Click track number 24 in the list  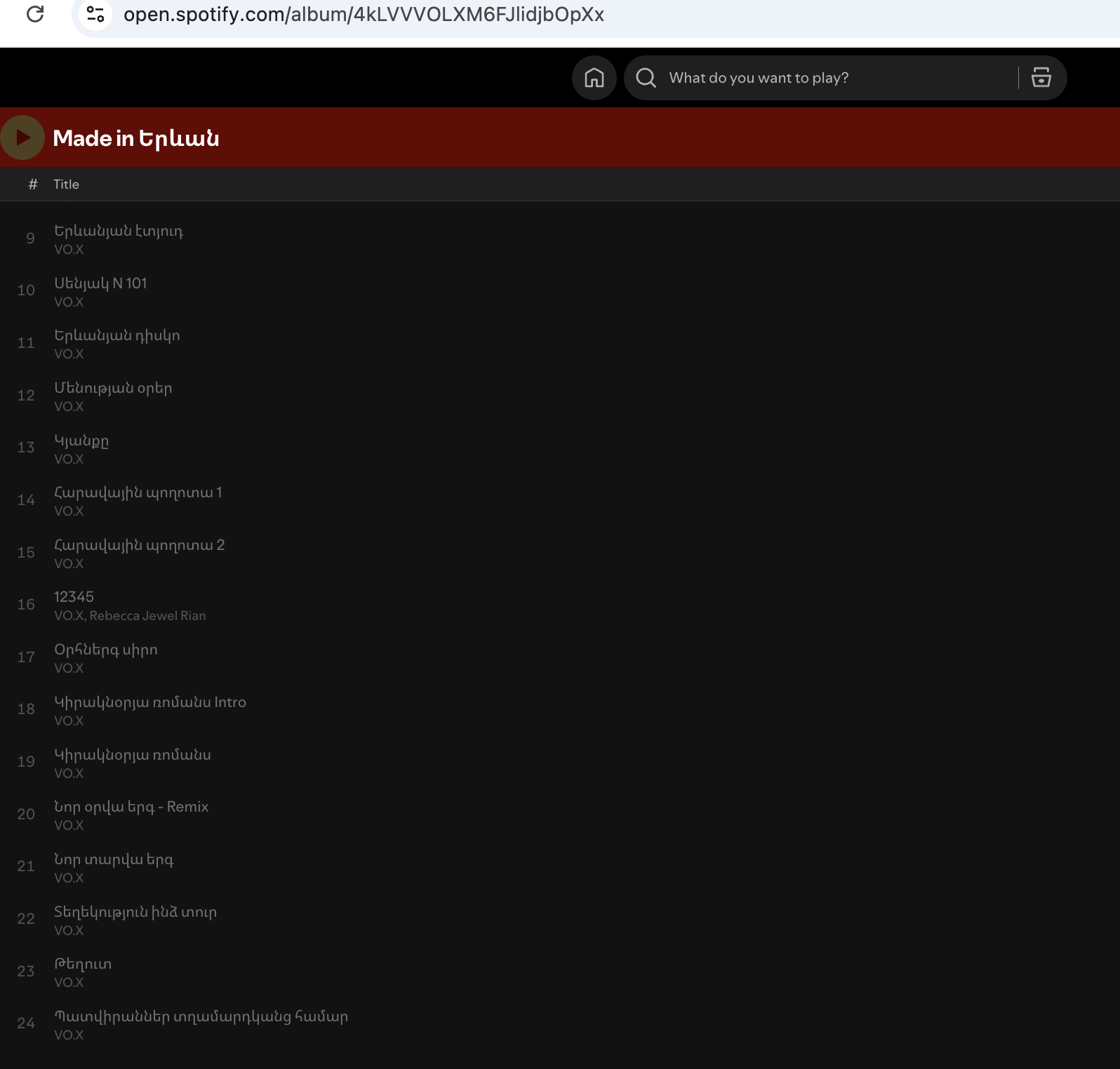pos(26,1023)
